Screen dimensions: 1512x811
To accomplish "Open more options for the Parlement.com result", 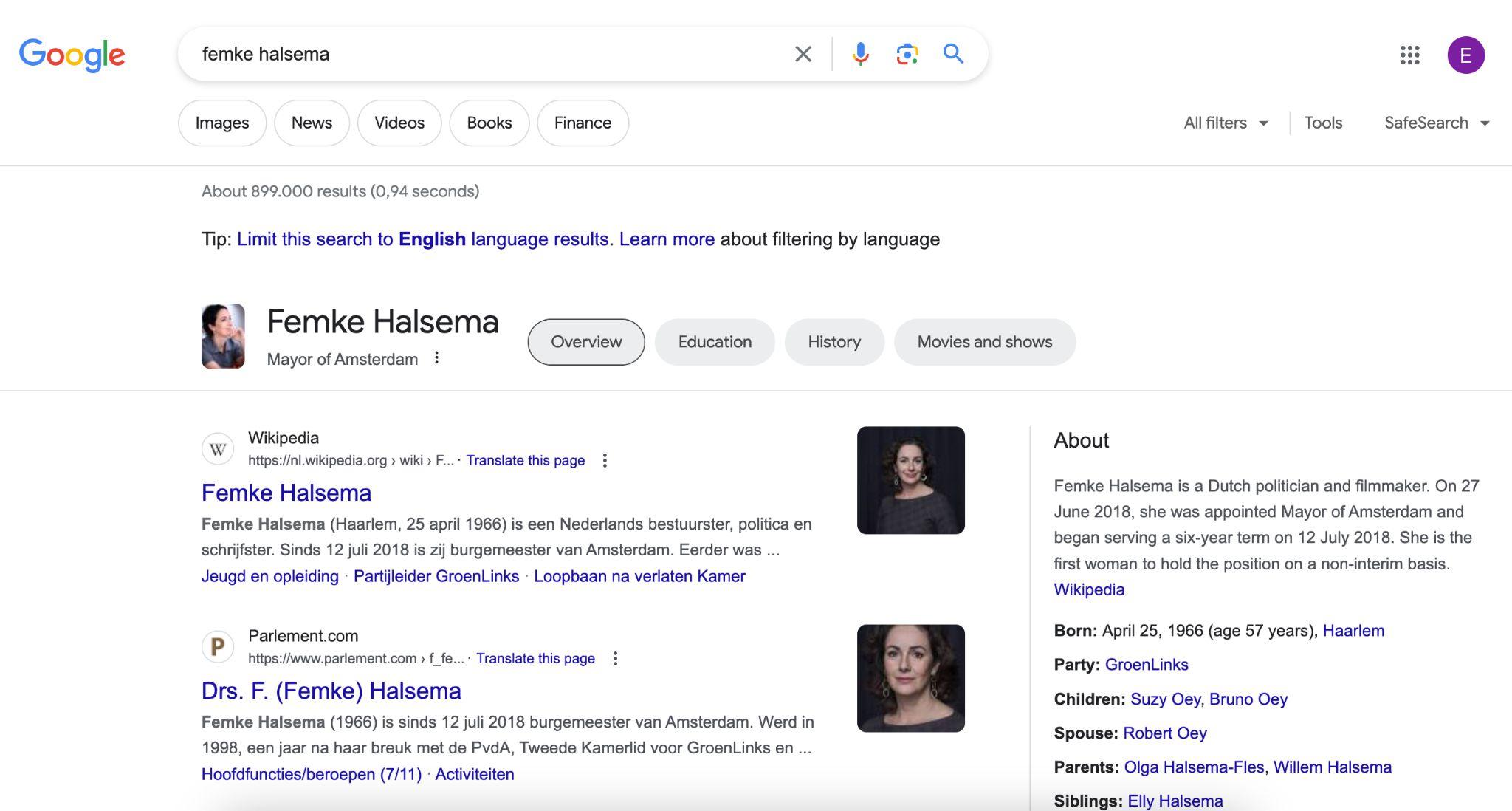I will [615, 659].
